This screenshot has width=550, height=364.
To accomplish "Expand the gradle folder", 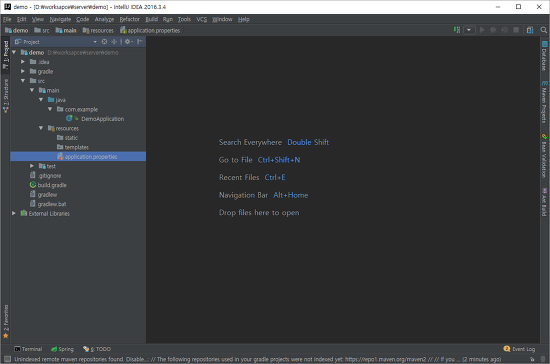I will click(x=23, y=71).
